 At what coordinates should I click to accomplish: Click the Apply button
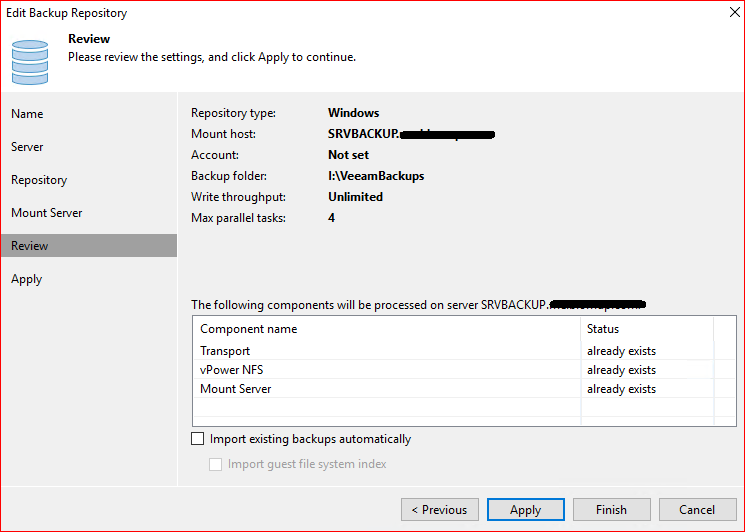[x=525, y=510]
